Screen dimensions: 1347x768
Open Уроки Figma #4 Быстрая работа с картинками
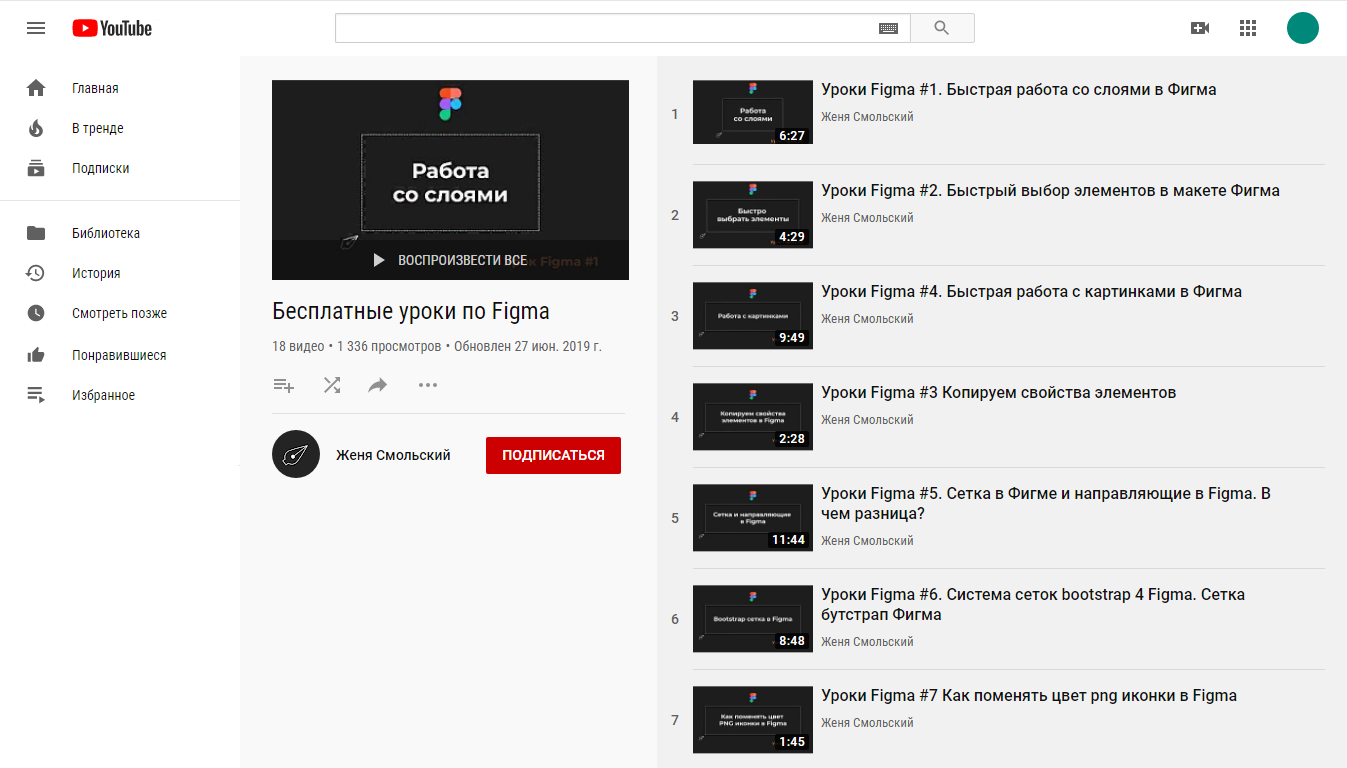[x=1031, y=291]
